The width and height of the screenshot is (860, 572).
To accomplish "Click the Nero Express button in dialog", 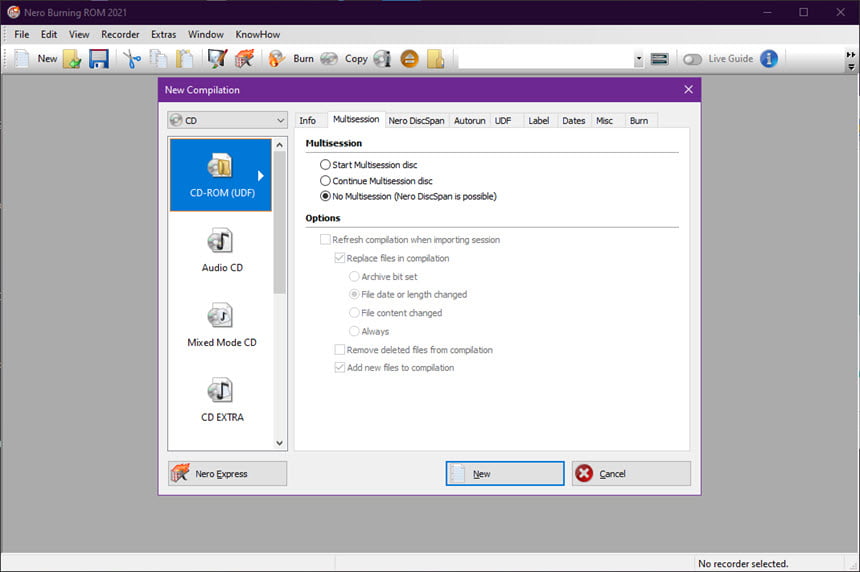I will 227,473.
